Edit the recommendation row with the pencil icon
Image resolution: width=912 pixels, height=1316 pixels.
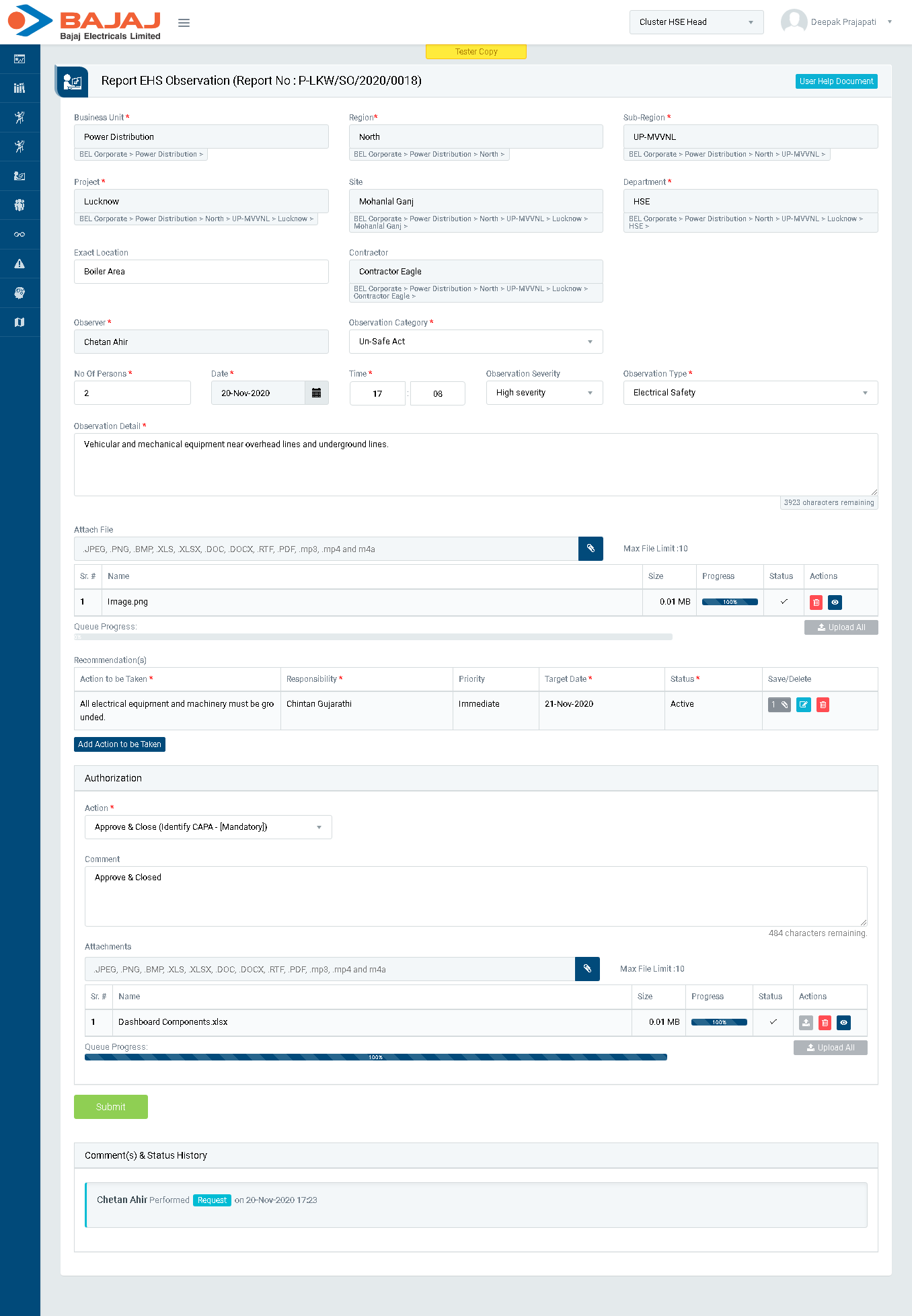(803, 705)
